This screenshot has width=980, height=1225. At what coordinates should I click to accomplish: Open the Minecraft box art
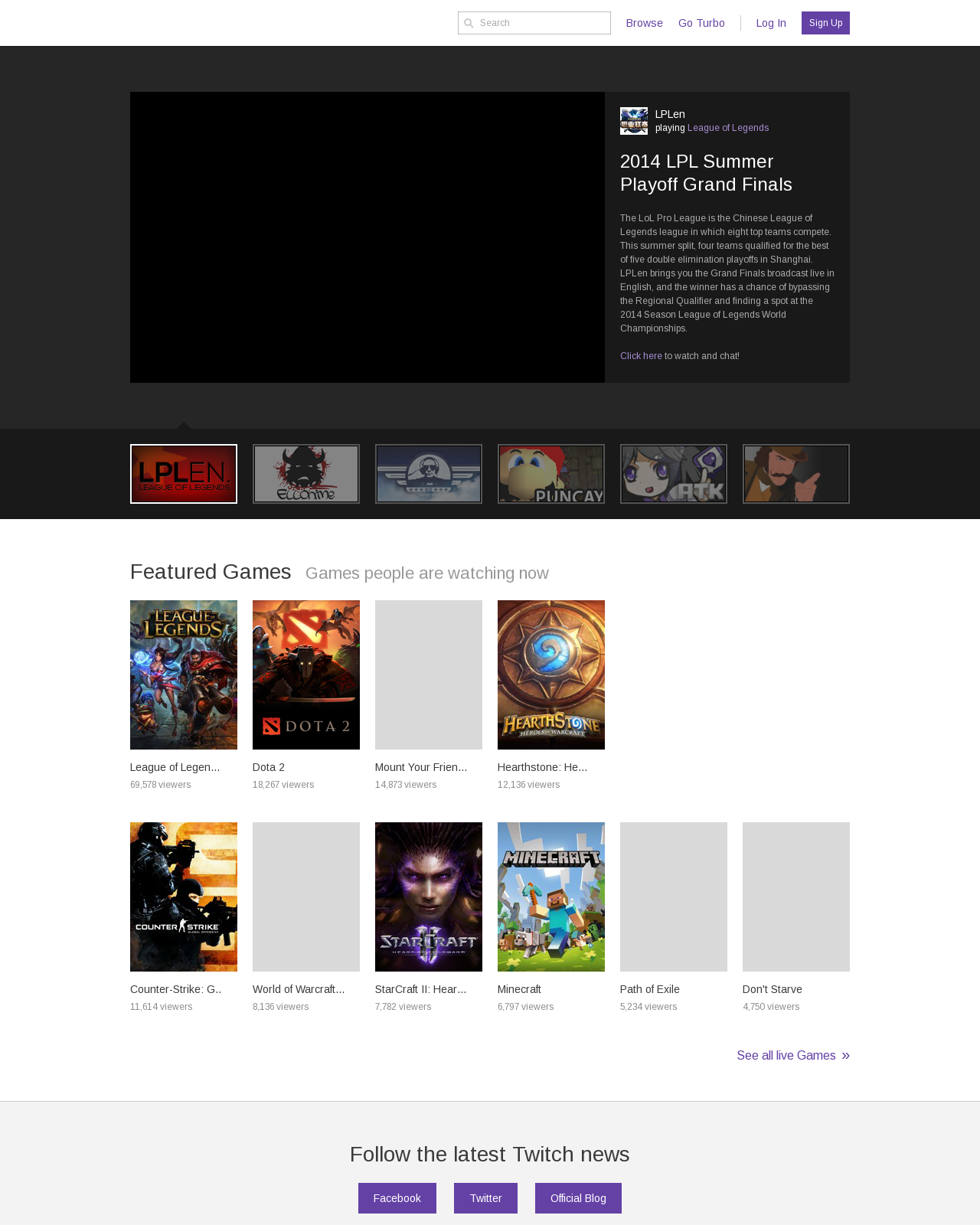click(551, 897)
